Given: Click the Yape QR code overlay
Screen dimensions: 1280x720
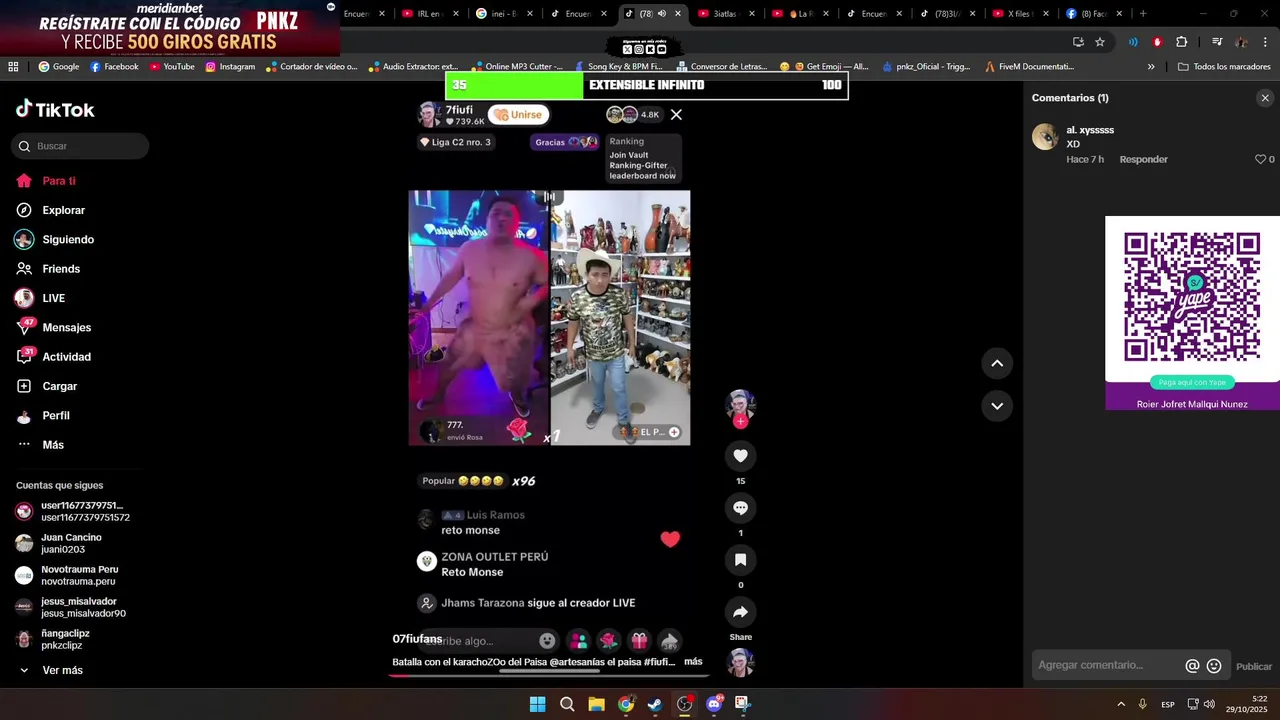Looking at the screenshot, I should tap(1192, 298).
